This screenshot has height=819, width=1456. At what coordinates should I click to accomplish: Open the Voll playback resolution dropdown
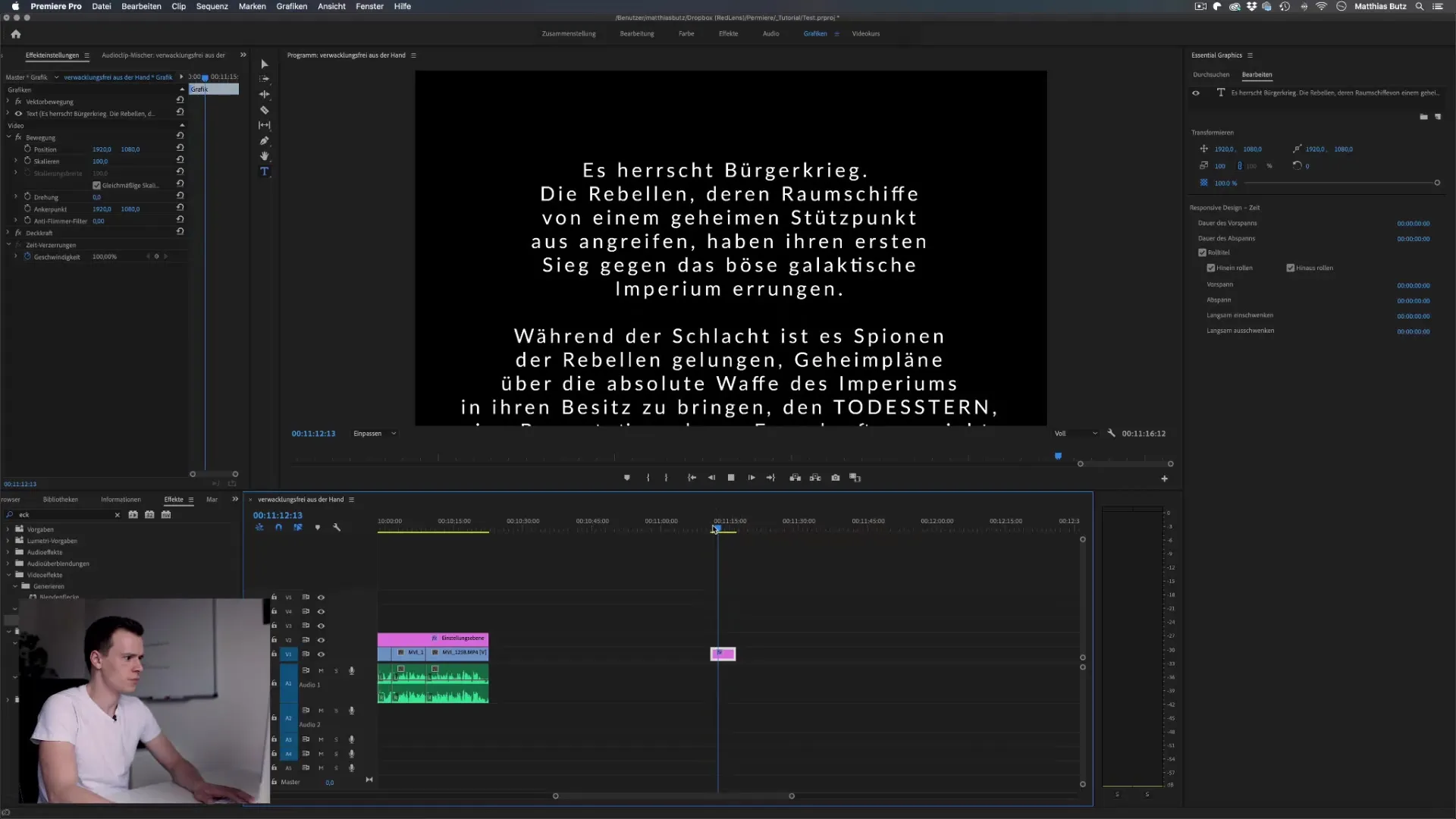(x=1076, y=433)
